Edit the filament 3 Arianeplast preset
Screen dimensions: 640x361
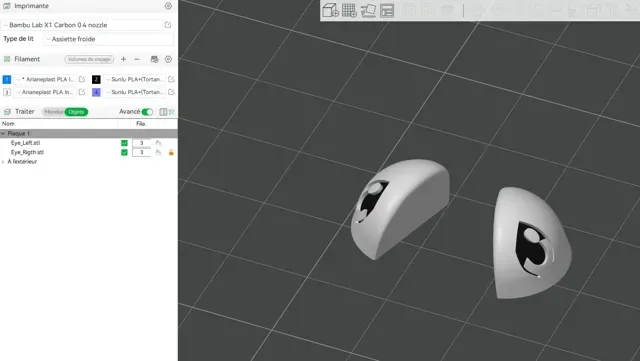pyautogui.click(x=82, y=92)
